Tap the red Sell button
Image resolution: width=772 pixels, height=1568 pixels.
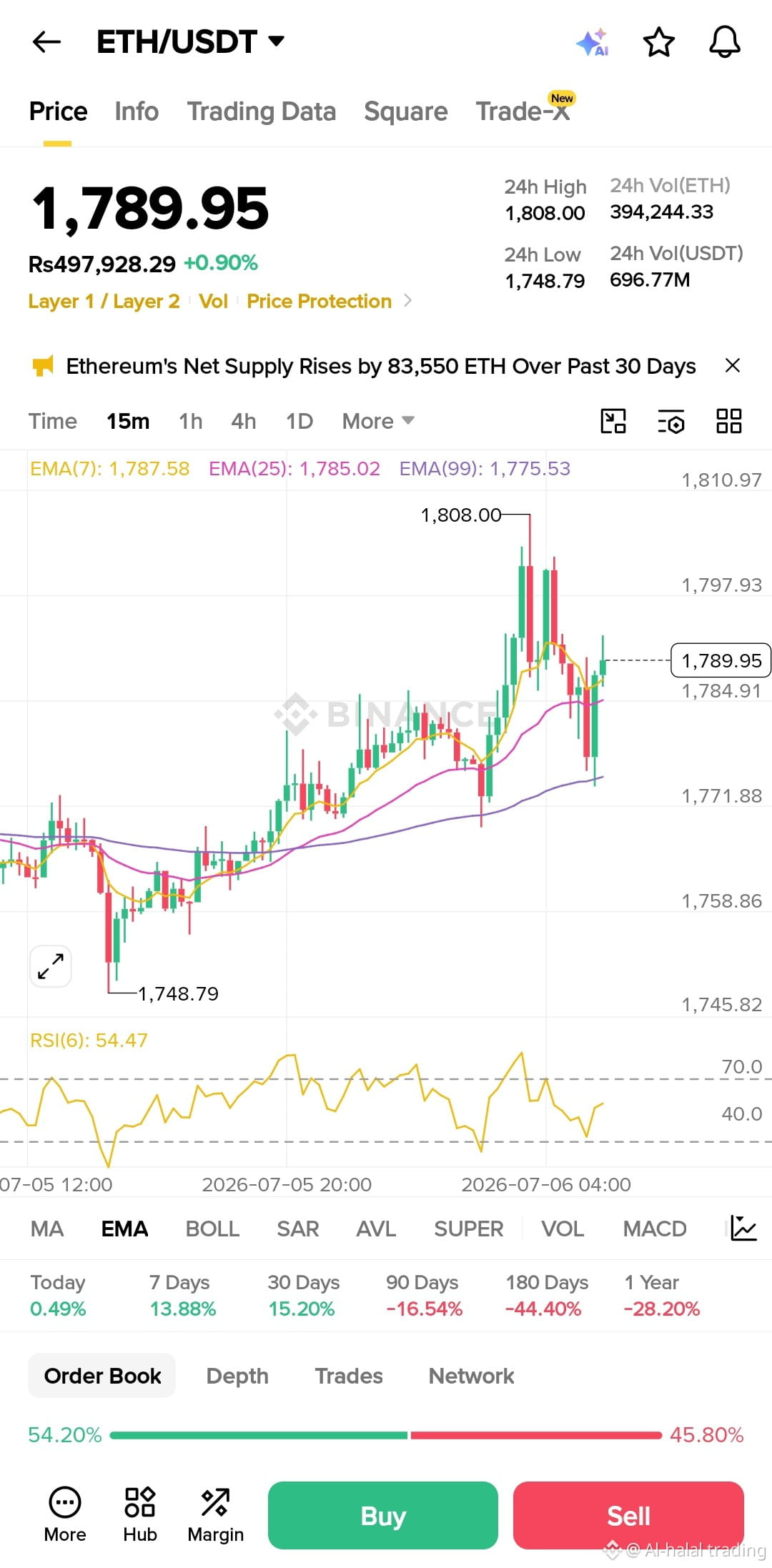coord(628,1515)
